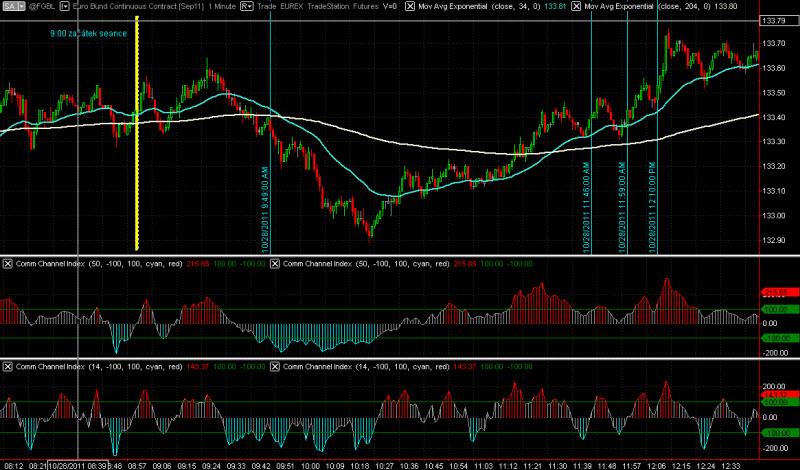Click the current price marker 133.79

coord(773,21)
